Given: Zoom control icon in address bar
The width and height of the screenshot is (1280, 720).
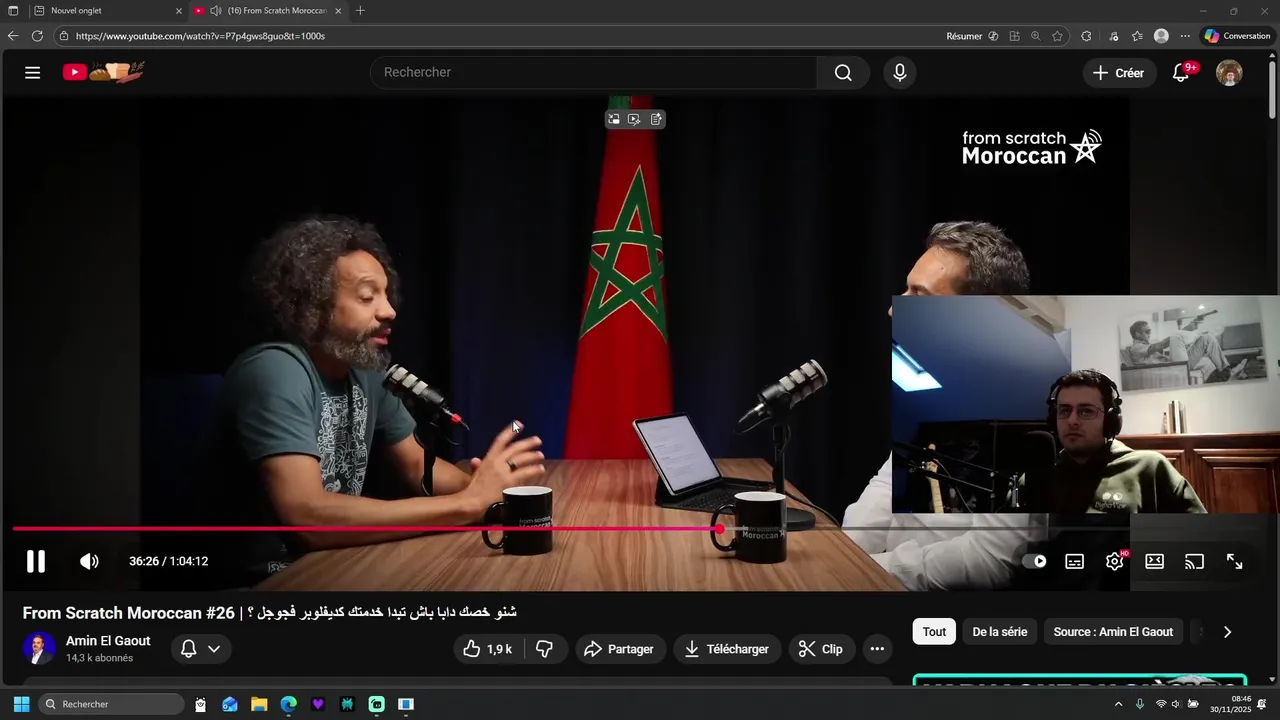Looking at the screenshot, I should (x=1036, y=36).
